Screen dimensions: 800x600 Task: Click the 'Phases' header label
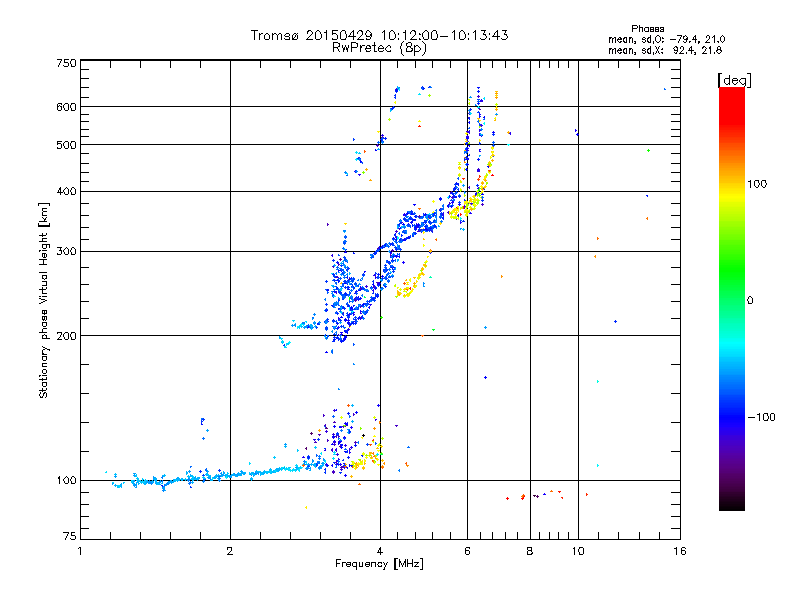[647, 29]
